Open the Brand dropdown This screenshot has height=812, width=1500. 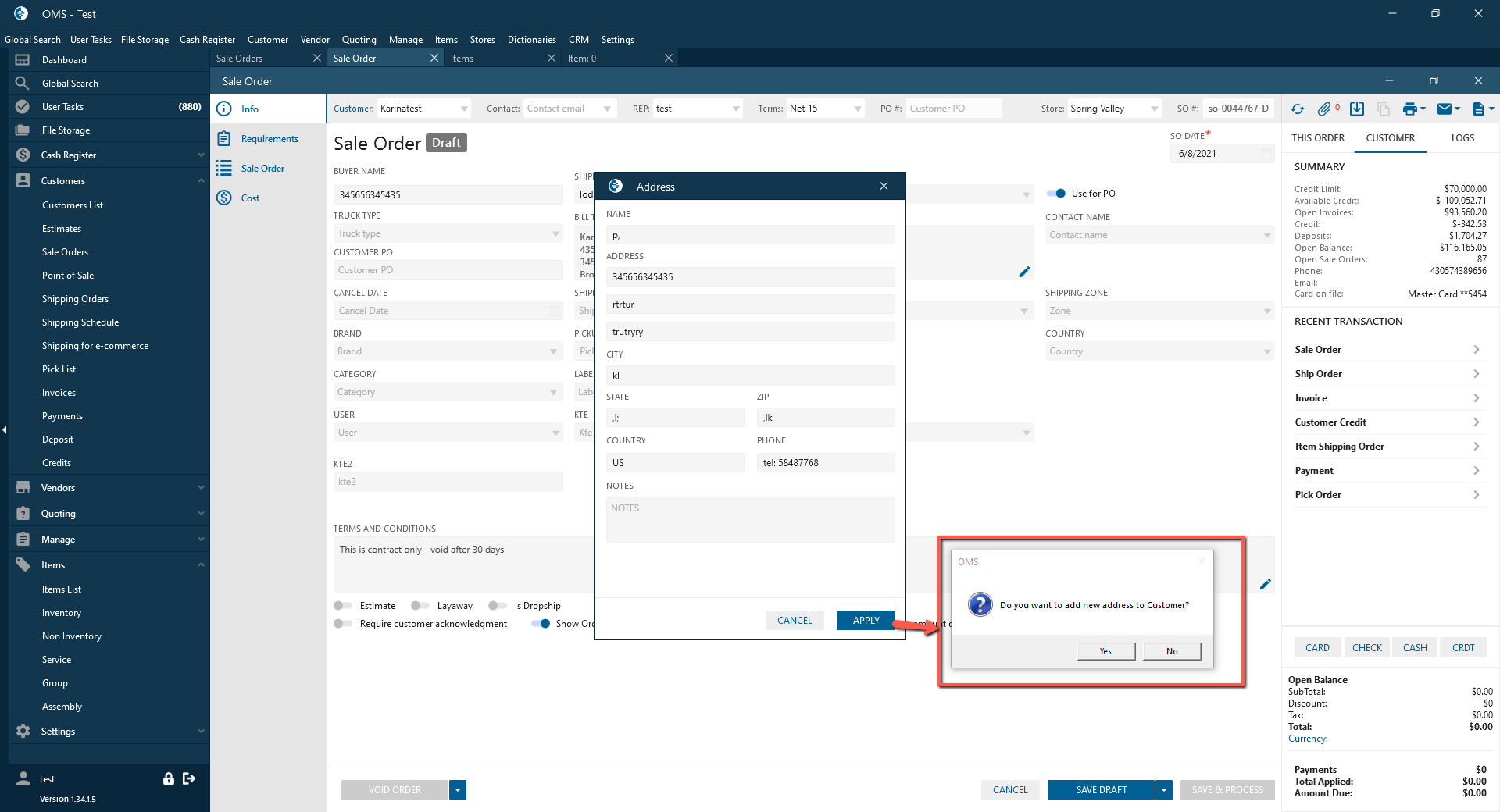click(x=554, y=351)
